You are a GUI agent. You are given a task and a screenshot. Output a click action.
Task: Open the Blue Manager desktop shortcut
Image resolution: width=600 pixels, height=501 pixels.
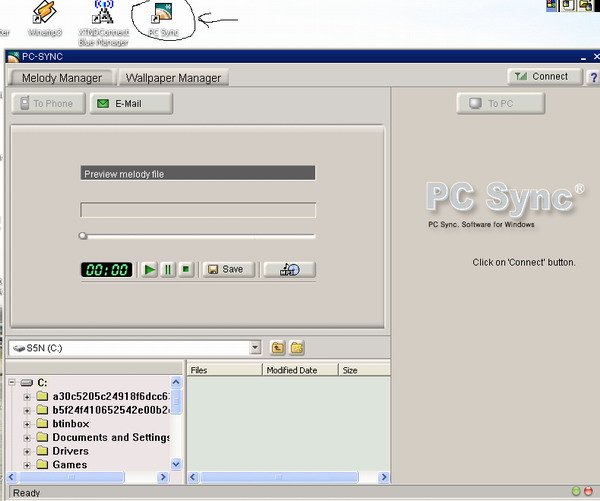click(103, 23)
